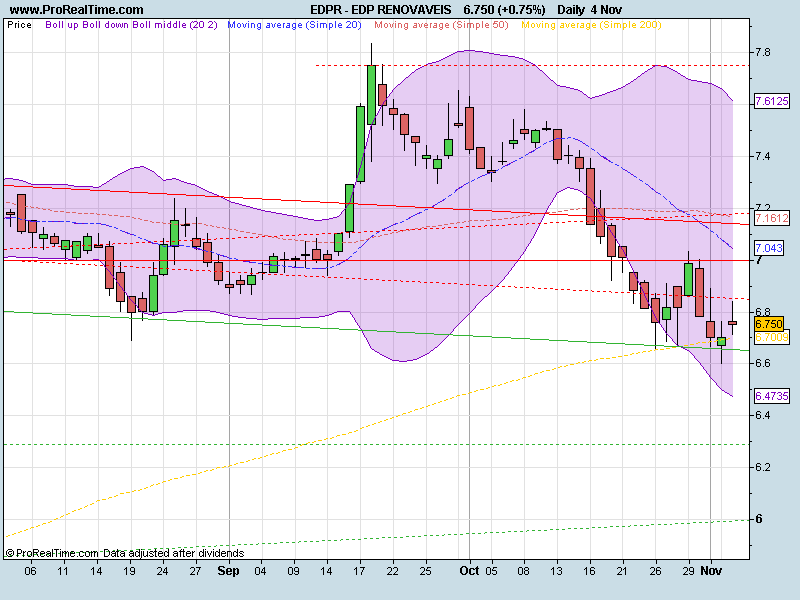
Task: Click the Moving average (Simple 50) legend
Action: coord(441,25)
